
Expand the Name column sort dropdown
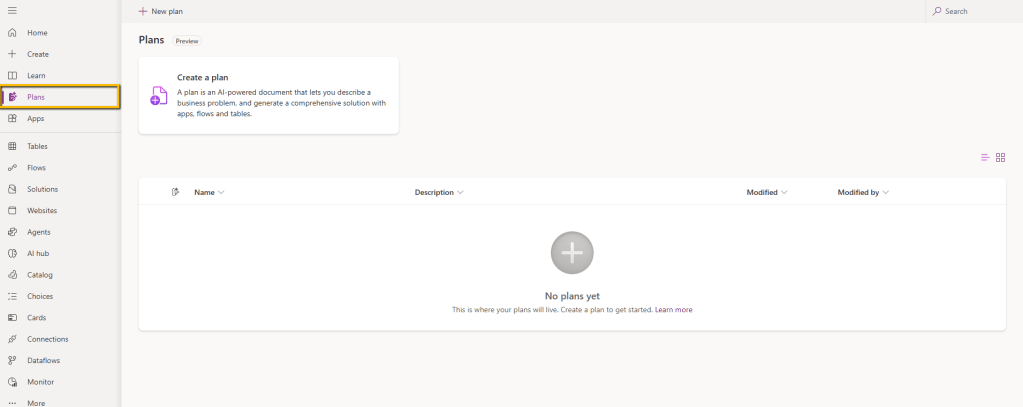(x=220, y=192)
